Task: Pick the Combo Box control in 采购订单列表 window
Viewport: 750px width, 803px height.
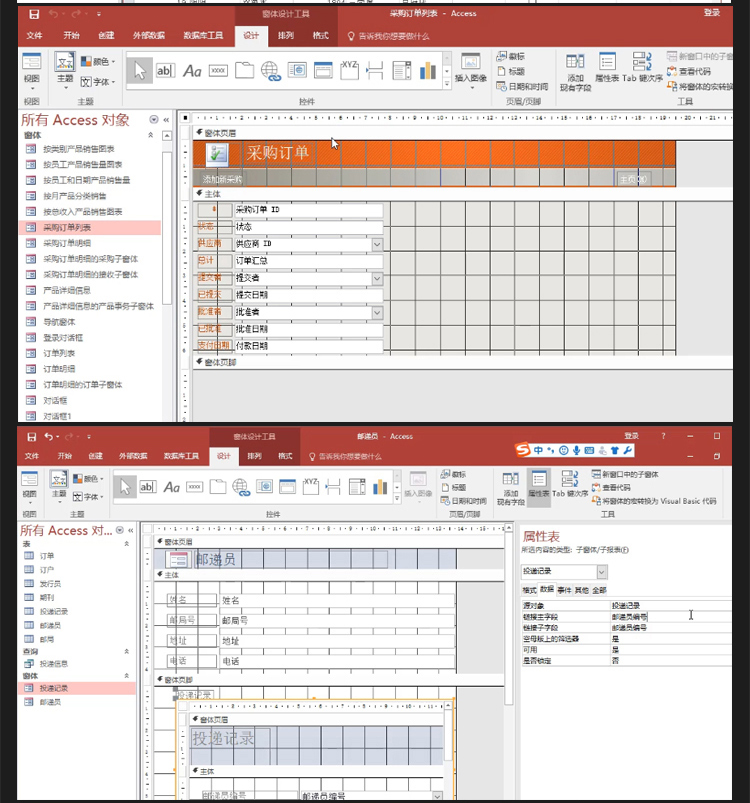Action: [402, 71]
